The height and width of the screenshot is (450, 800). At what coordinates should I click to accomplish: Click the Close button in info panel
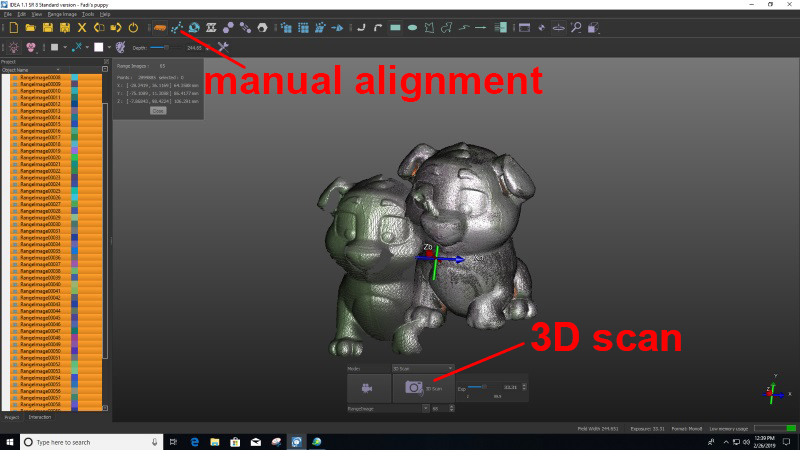(158, 111)
